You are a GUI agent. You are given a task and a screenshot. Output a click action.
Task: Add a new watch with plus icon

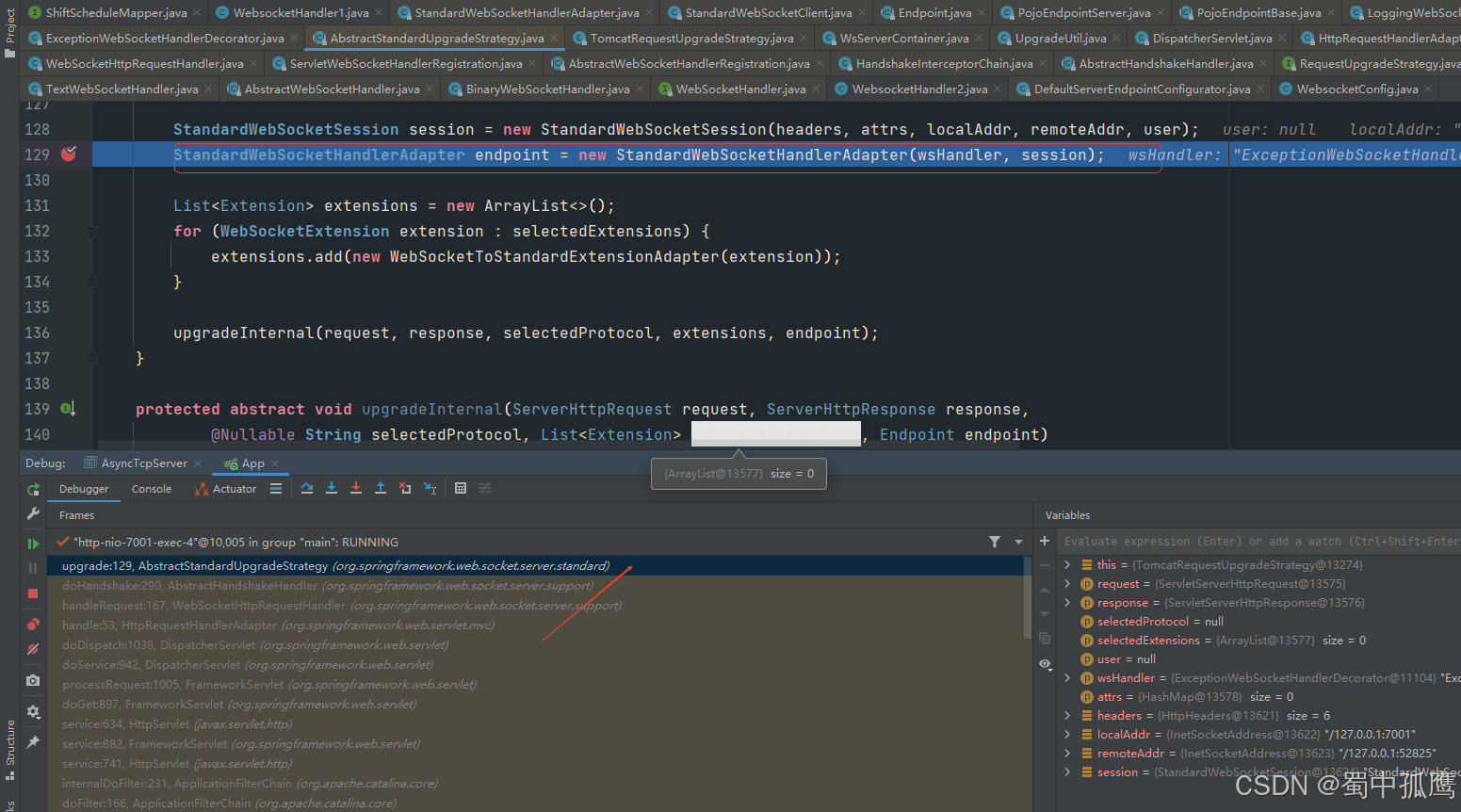pyautogui.click(x=1045, y=541)
